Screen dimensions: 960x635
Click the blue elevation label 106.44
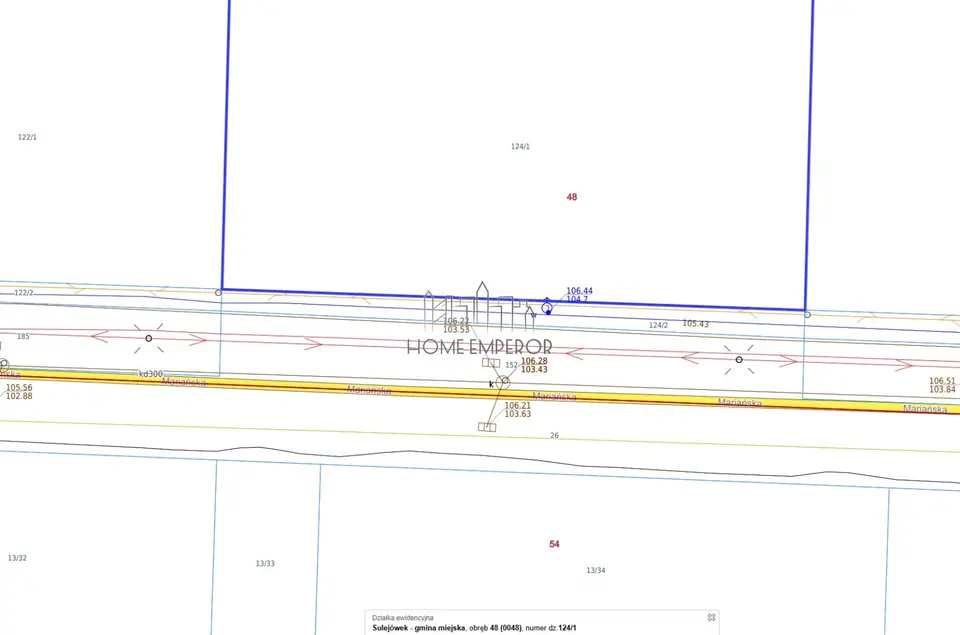[579, 291]
